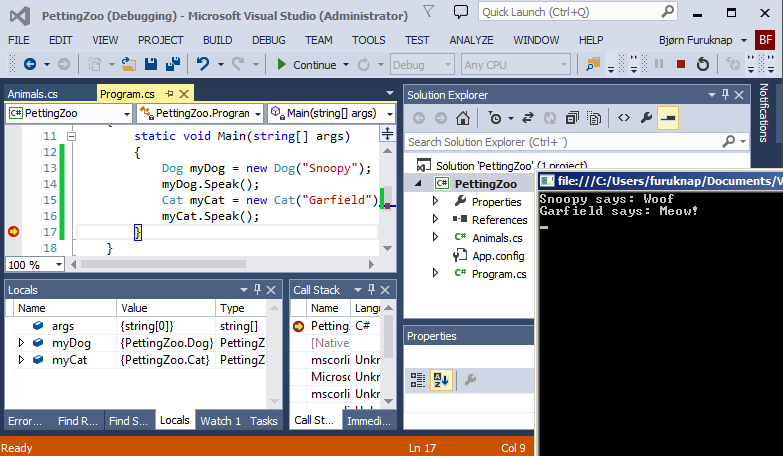
Task: Click the Search Solution Explorer field
Action: [x=577, y=142]
